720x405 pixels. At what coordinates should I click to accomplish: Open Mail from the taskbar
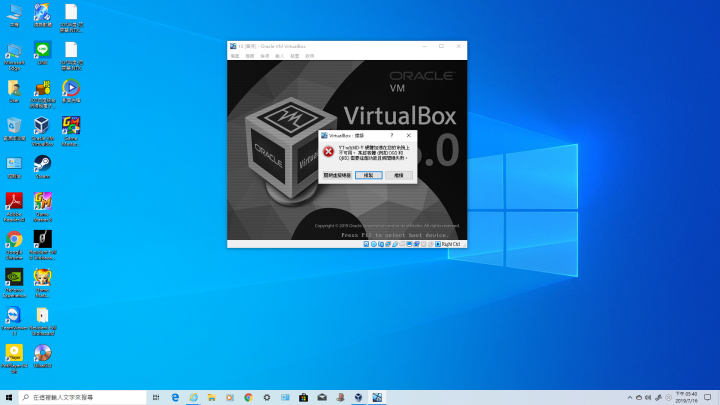point(322,397)
